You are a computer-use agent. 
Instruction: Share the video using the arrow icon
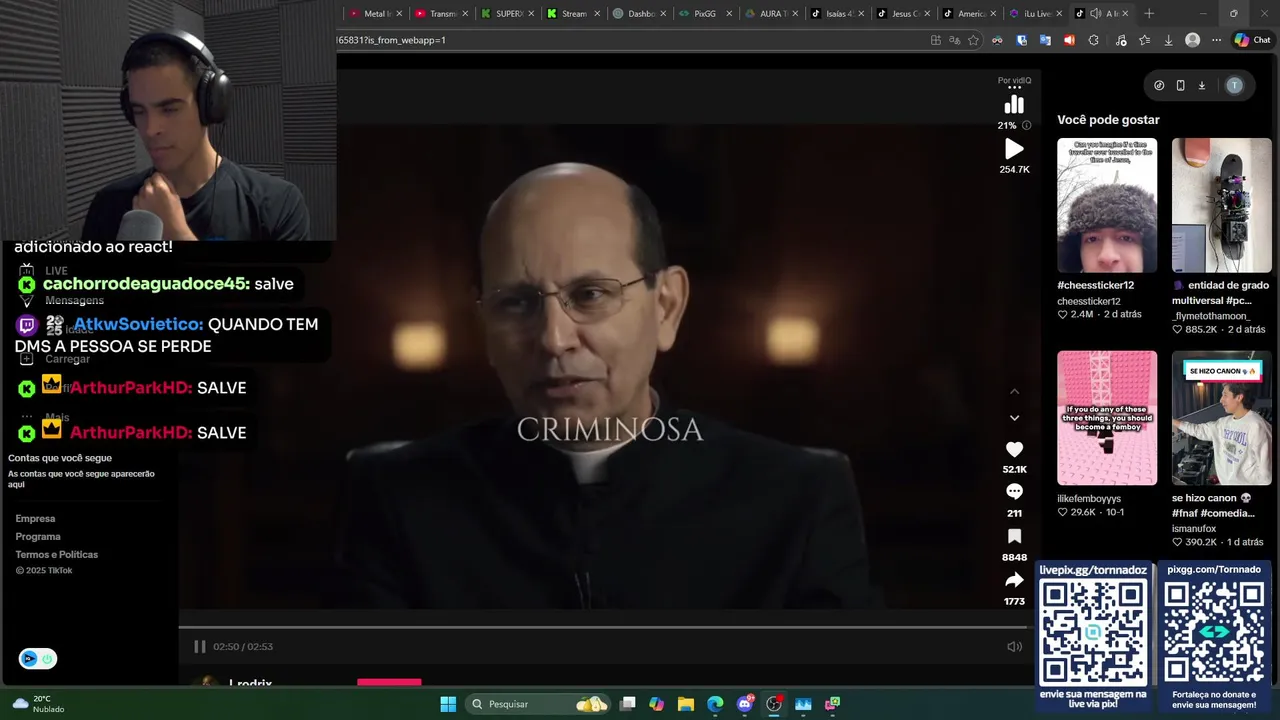[1014, 580]
